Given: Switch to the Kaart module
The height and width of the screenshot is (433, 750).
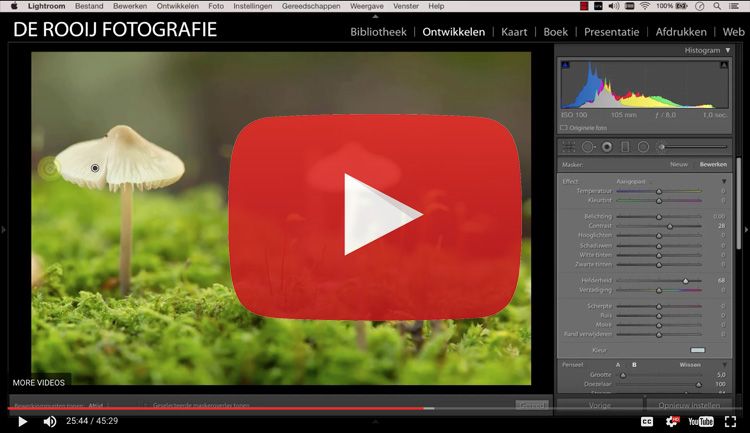Looking at the screenshot, I should point(514,32).
